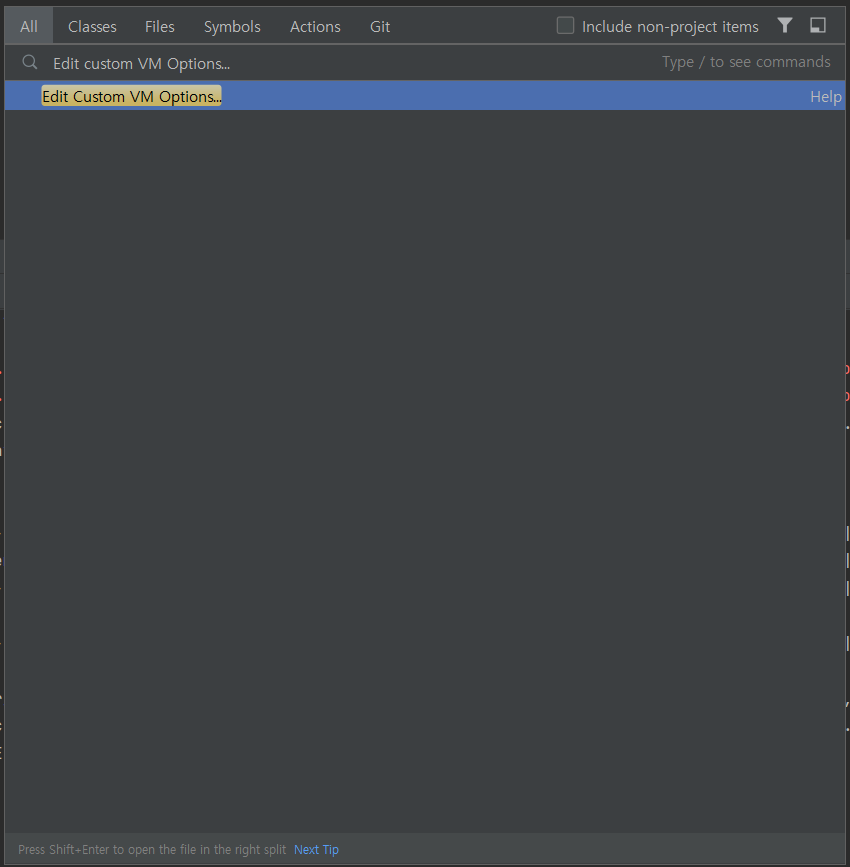Viewport: 850px width, 867px height.
Task: Switch to the Actions tab
Action: 315,26
